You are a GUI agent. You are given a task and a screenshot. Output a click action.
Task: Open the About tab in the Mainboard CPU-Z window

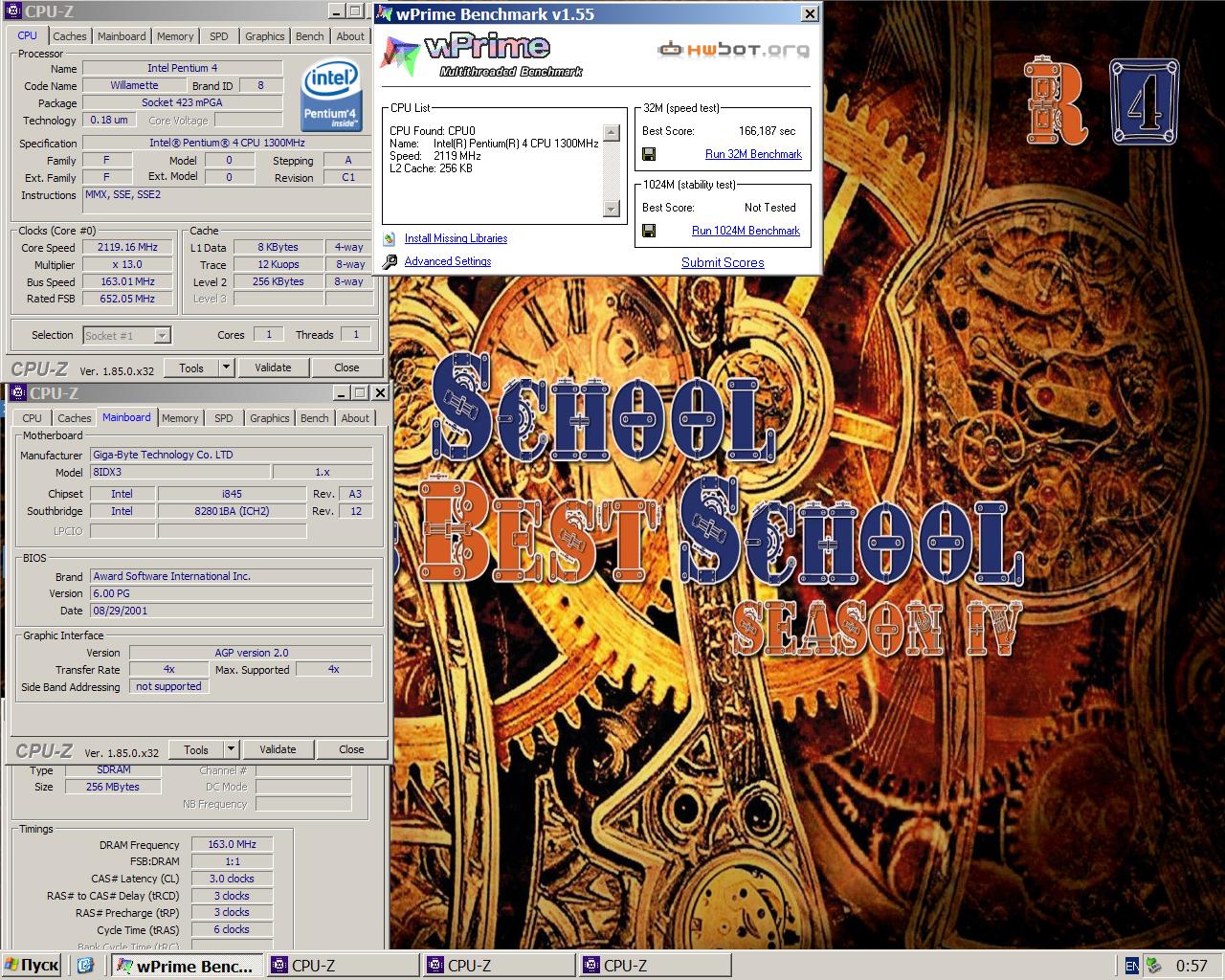point(355,418)
